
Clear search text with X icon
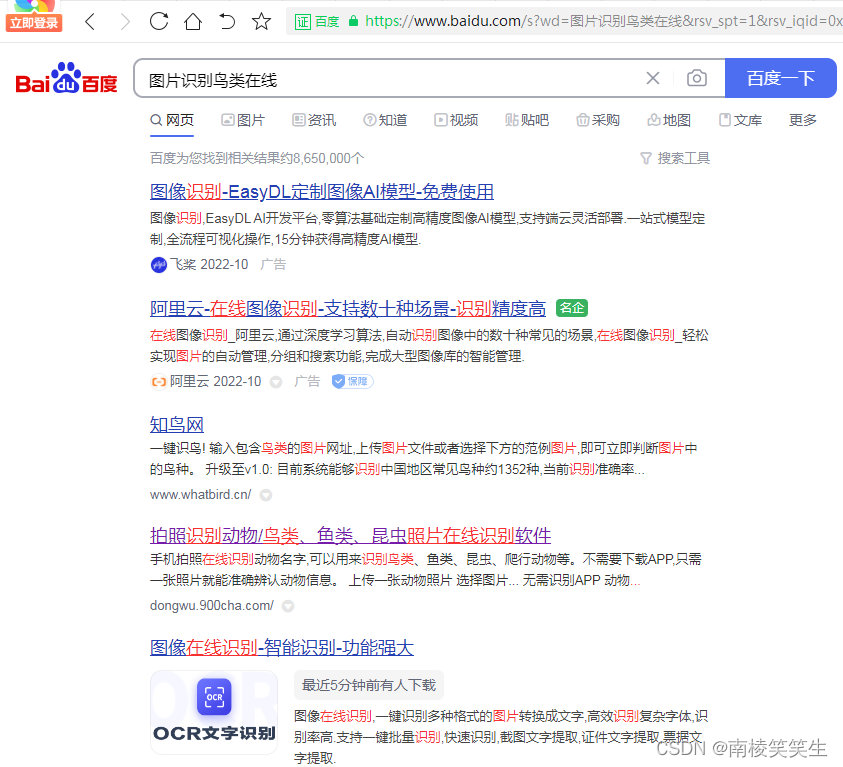(653, 78)
